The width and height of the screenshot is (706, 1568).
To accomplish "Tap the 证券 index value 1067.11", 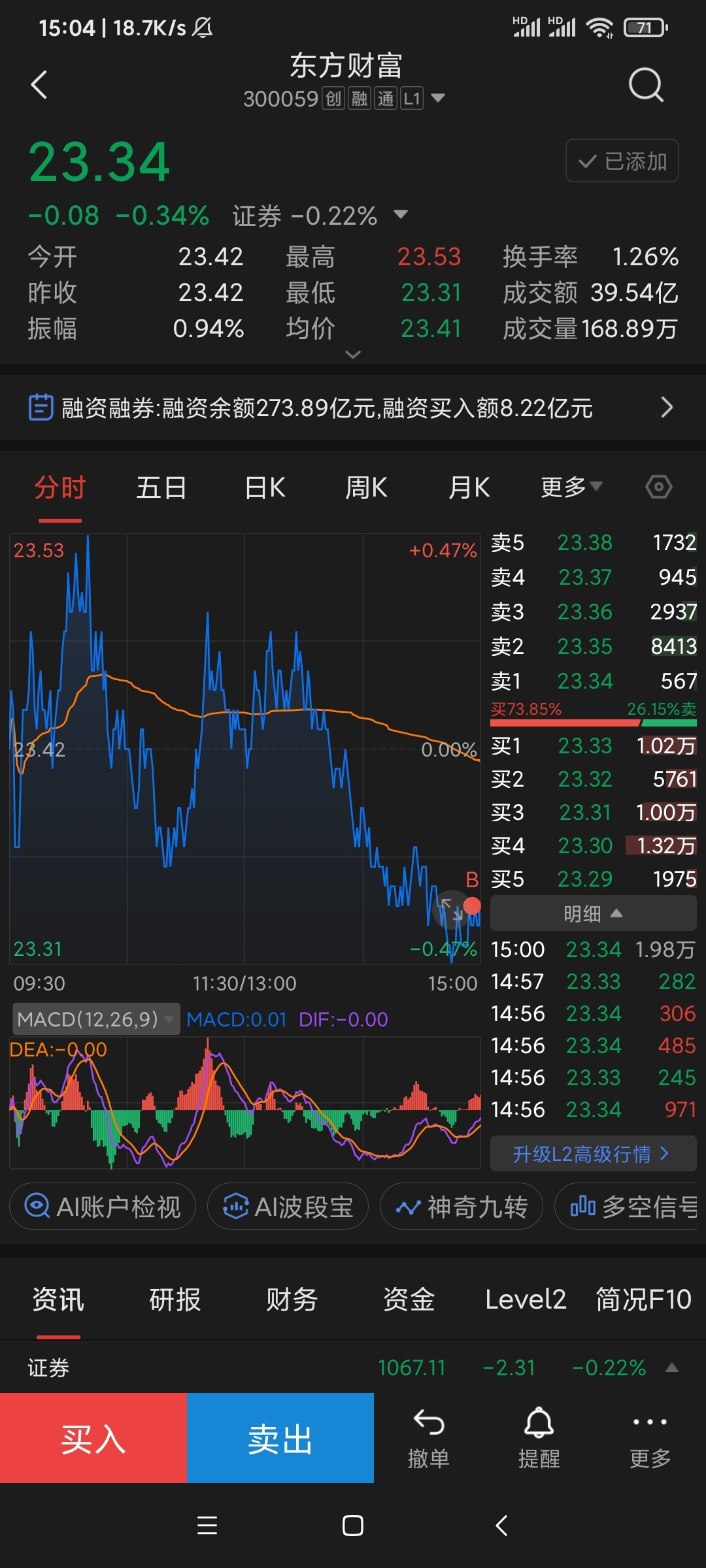I will 412,1367.
